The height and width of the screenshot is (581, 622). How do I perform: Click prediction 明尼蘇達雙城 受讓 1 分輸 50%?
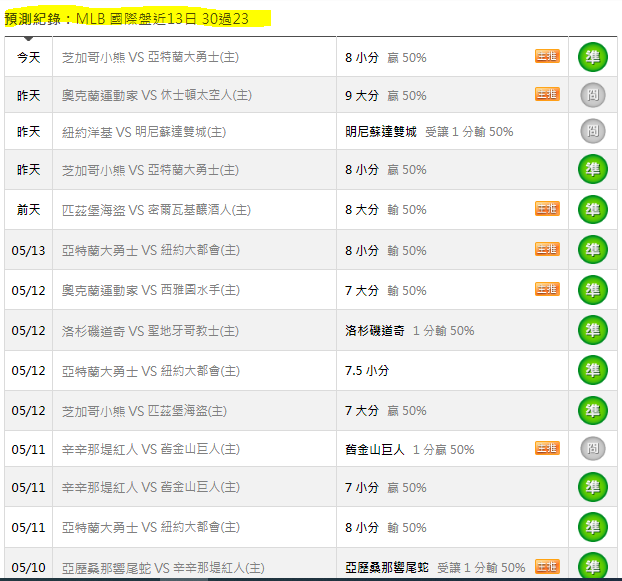tap(429, 132)
